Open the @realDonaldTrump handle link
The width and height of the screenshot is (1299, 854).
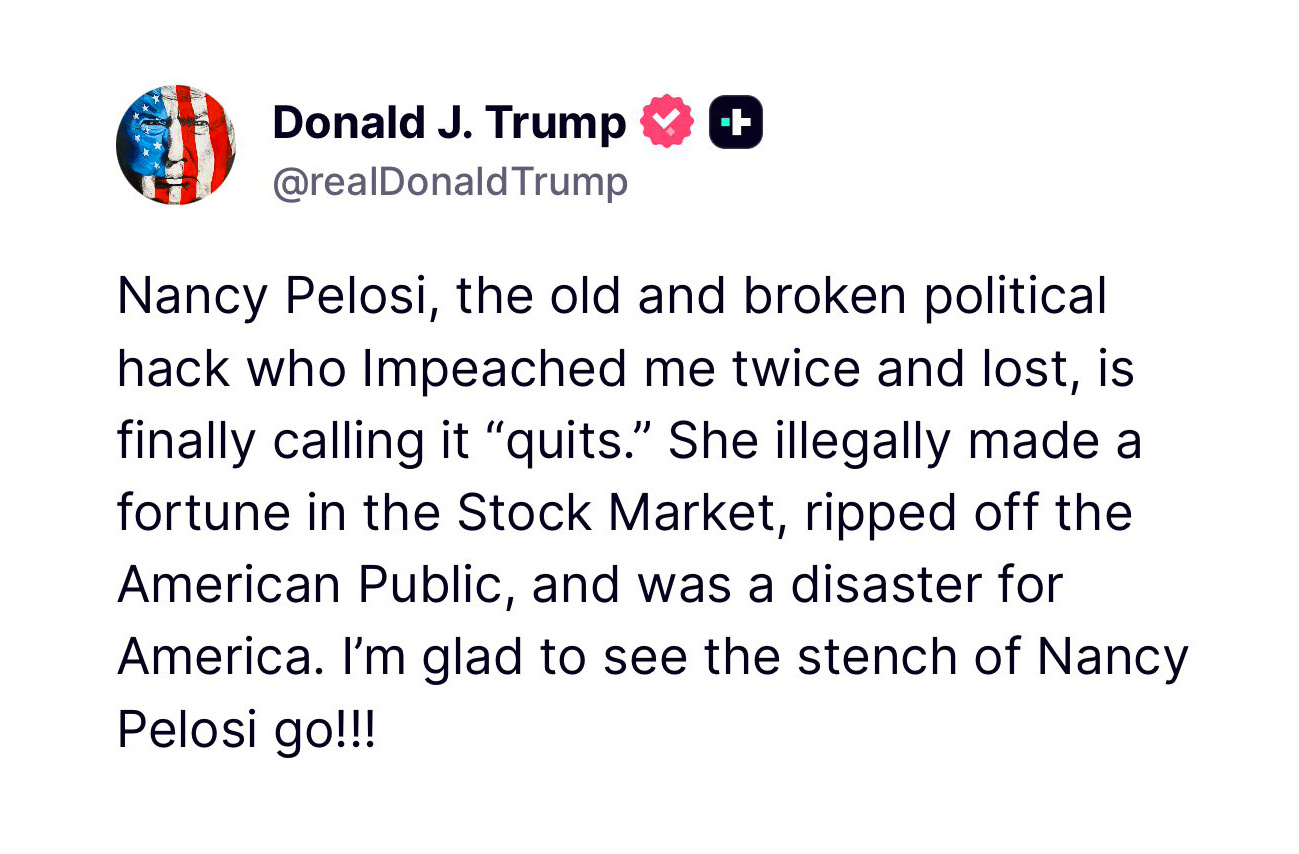(450, 183)
